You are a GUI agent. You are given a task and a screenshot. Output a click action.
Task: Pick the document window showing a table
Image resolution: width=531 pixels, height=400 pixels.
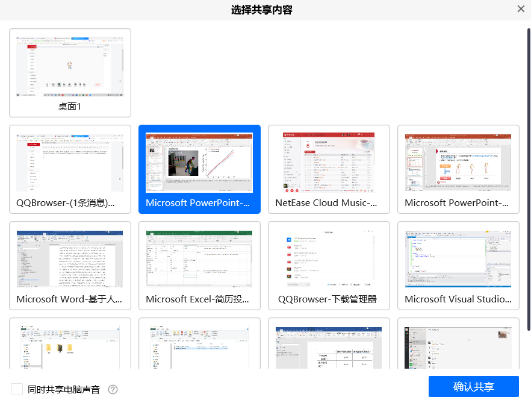click(x=329, y=343)
